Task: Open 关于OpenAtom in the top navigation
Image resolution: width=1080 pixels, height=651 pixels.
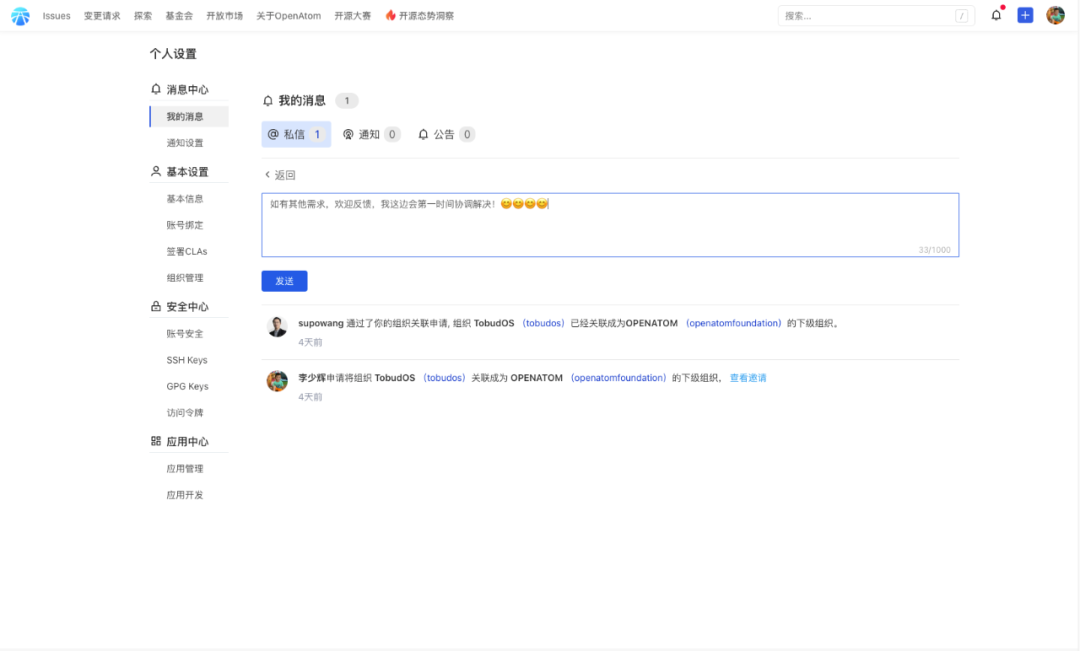Action: pyautogui.click(x=289, y=16)
